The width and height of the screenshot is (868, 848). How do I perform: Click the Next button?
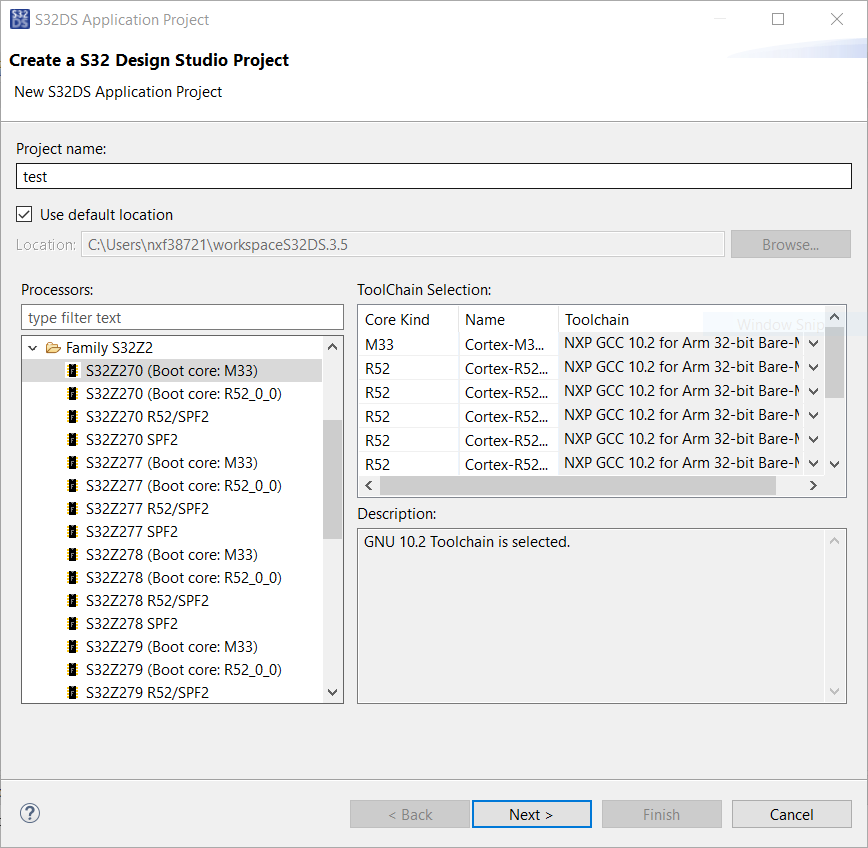click(x=531, y=814)
